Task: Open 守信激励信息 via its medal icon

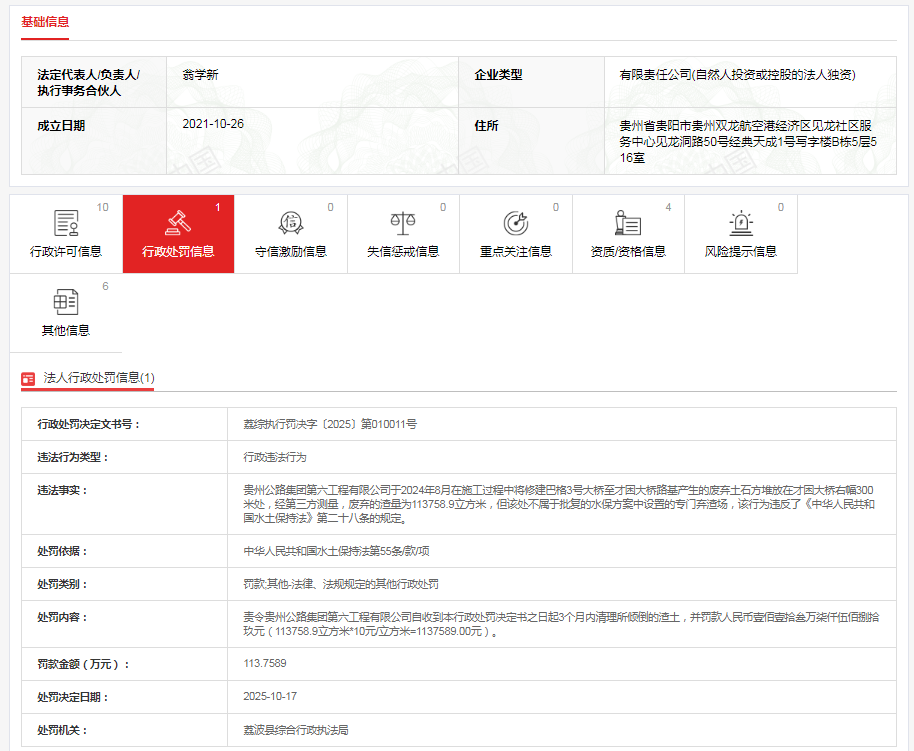Action: tap(291, 222)
